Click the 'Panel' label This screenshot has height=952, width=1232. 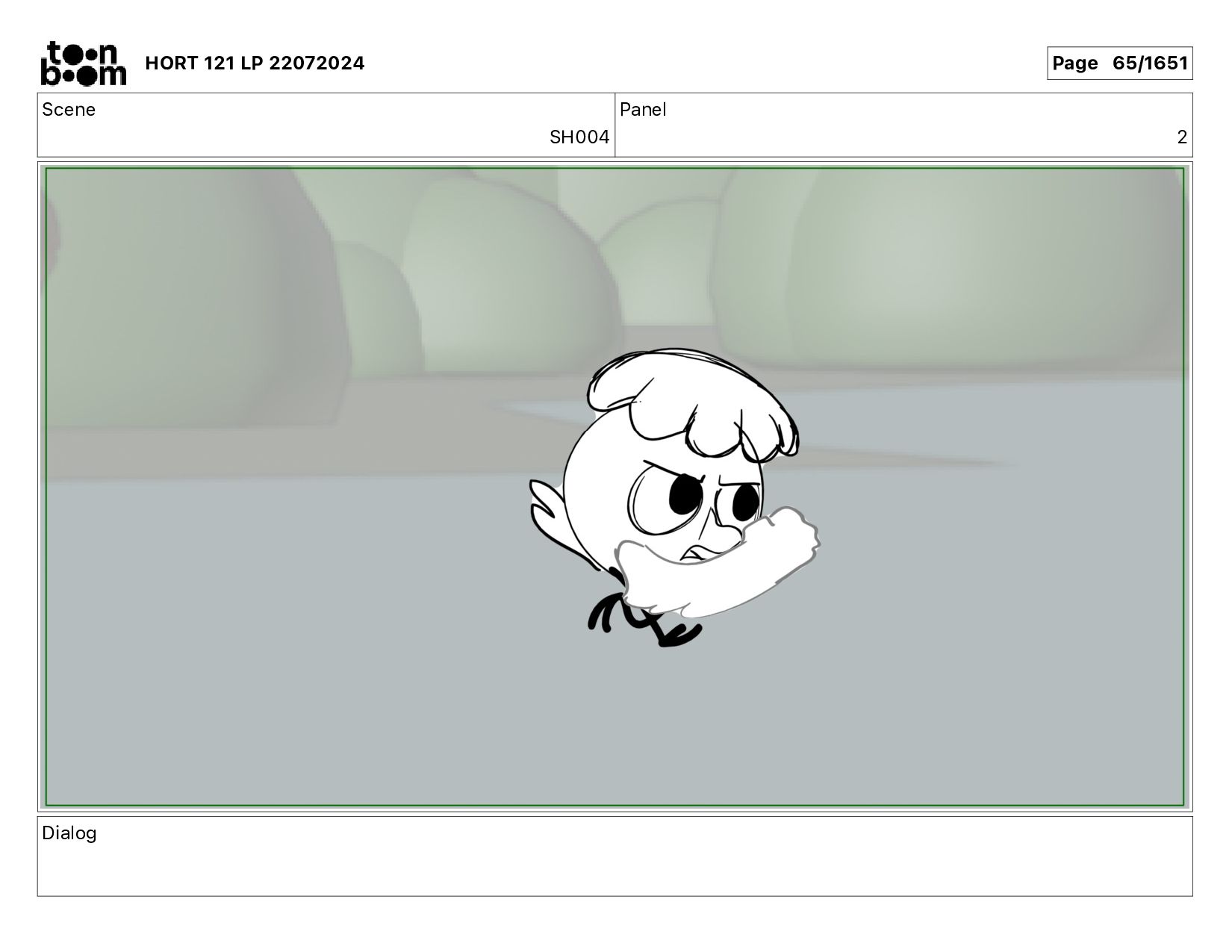click(x=643, y=110)
